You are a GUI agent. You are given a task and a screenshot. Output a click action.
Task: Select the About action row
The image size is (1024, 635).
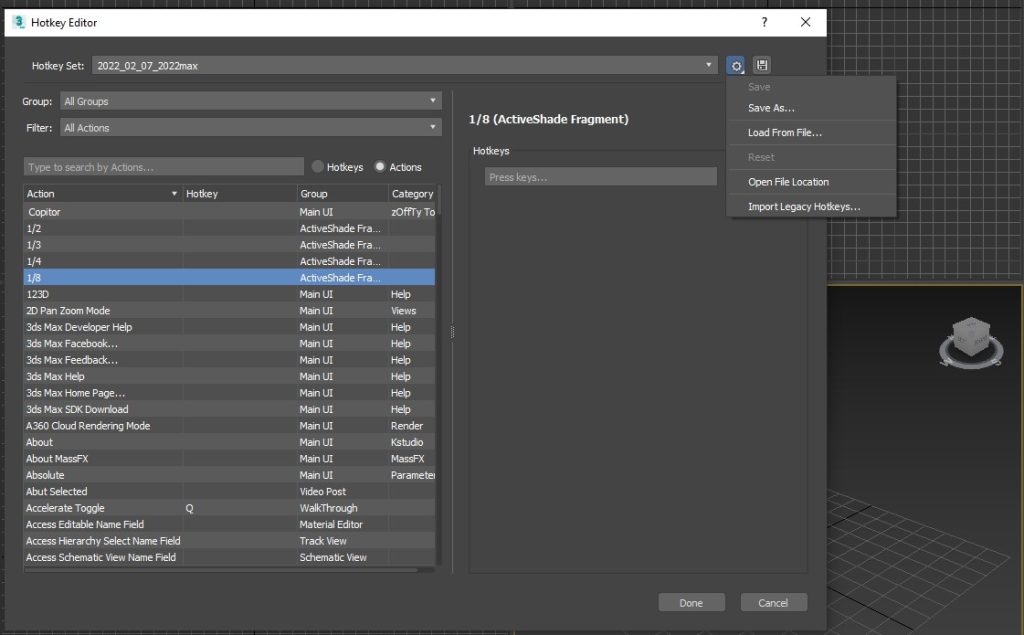tap(229, 442)
